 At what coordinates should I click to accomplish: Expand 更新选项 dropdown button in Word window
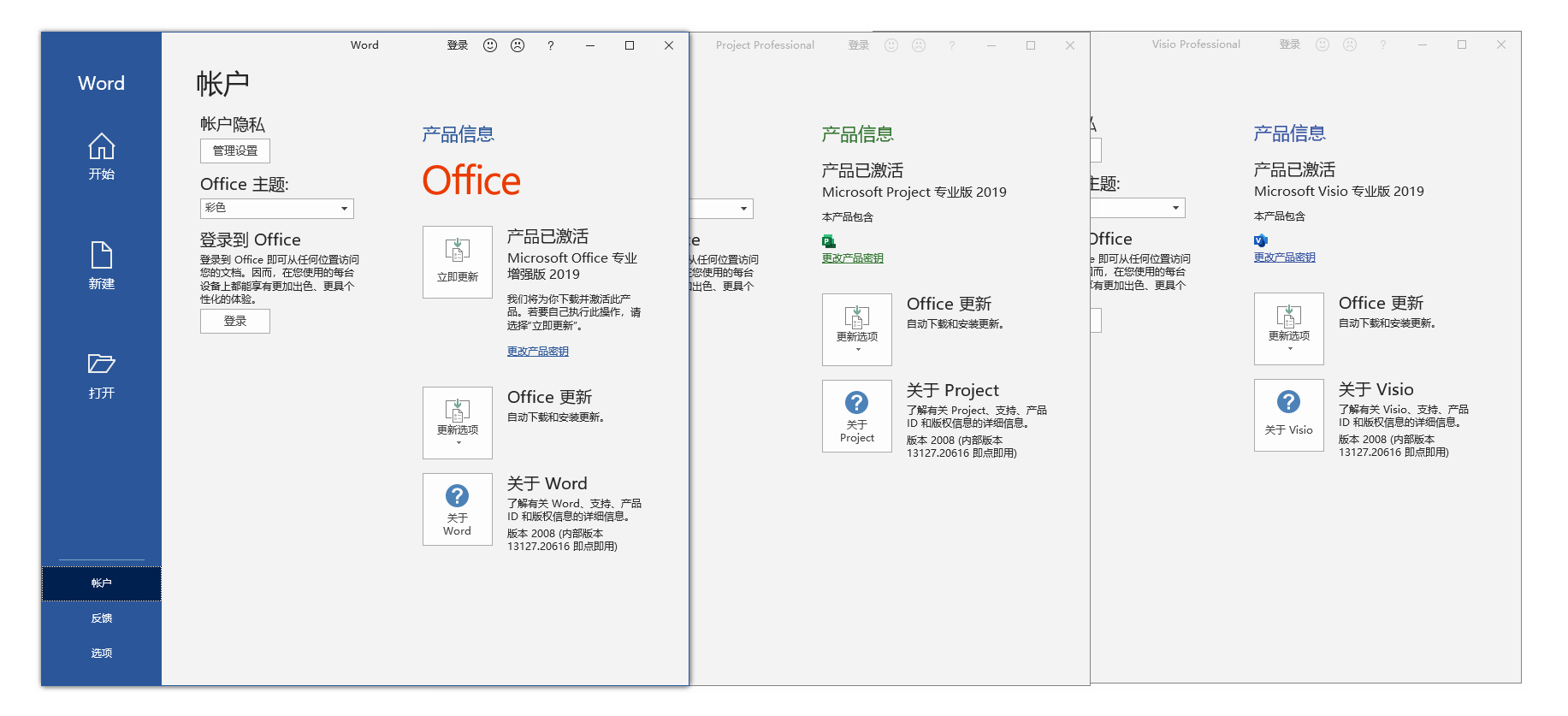coord(458,423)
